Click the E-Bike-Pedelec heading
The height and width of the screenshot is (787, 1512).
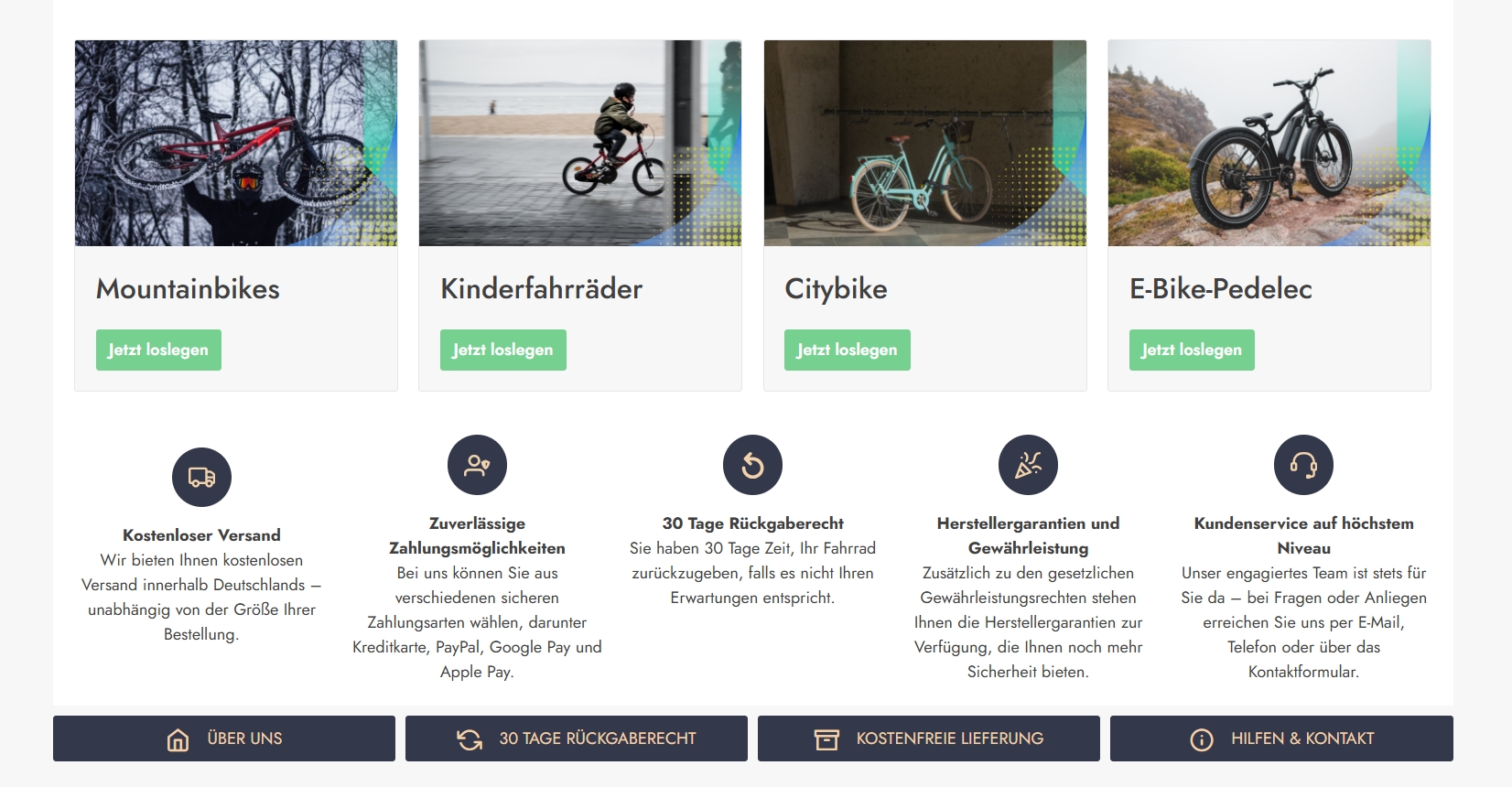coord(1221,289)
